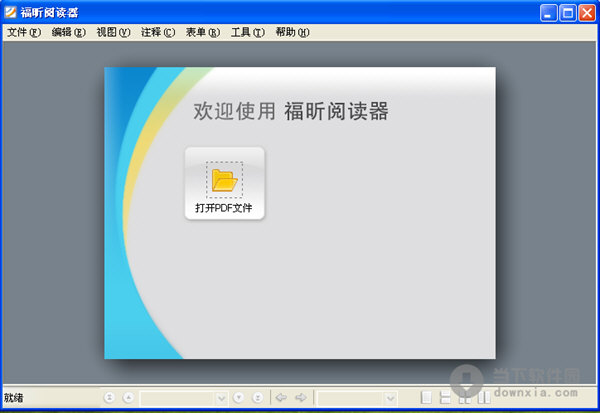600x413 pixels.
Task: Go to previous page in status bar
Action: click(128, 398)
